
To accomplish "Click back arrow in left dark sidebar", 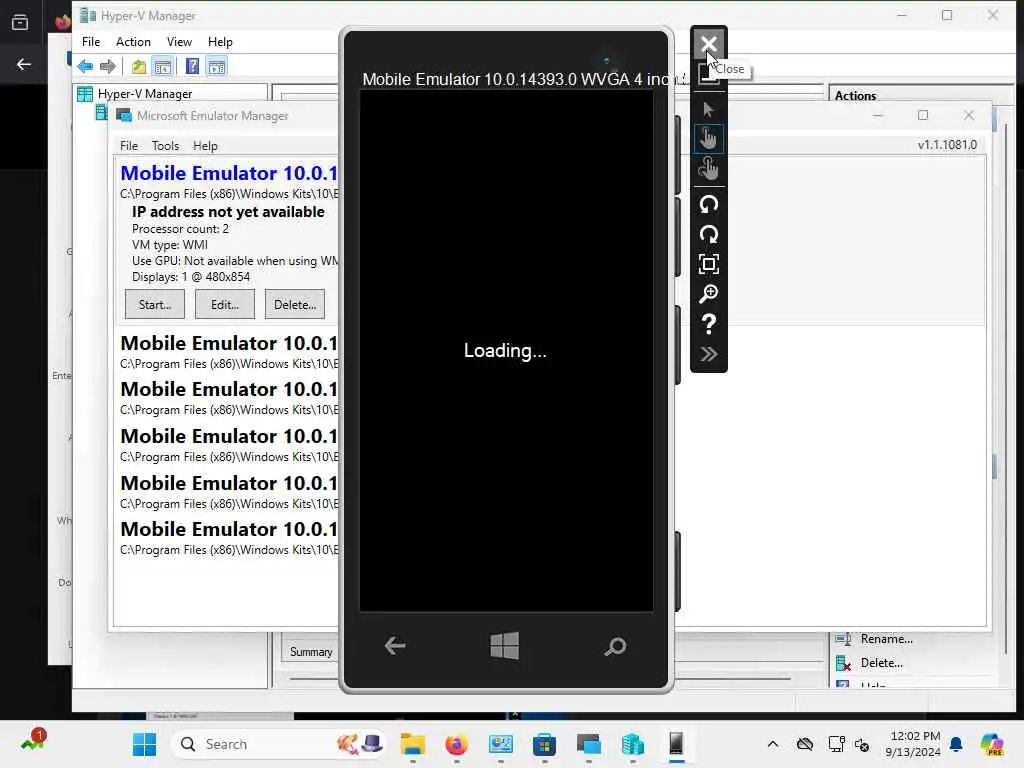I will click(24, 64).
